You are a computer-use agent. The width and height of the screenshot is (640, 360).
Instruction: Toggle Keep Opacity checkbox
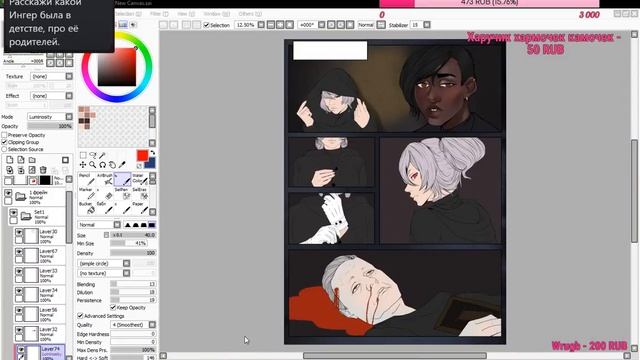coord(113,307)
